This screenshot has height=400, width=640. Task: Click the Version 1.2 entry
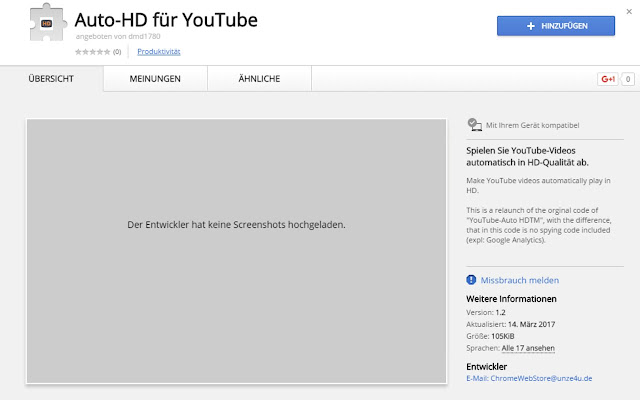pyautogui.click(x=486, y=312)
